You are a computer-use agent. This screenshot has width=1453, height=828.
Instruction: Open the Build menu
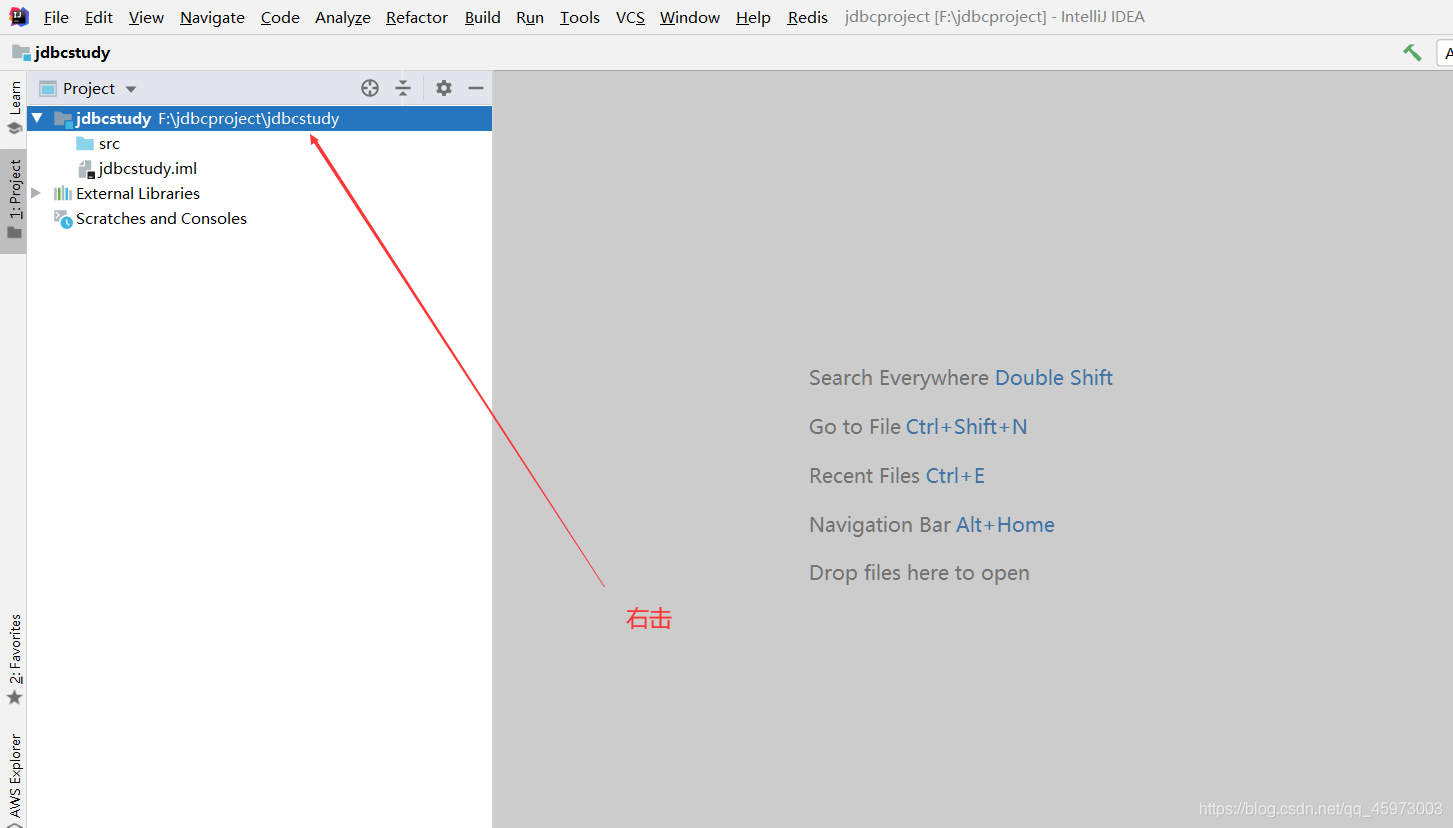(483, 17)
